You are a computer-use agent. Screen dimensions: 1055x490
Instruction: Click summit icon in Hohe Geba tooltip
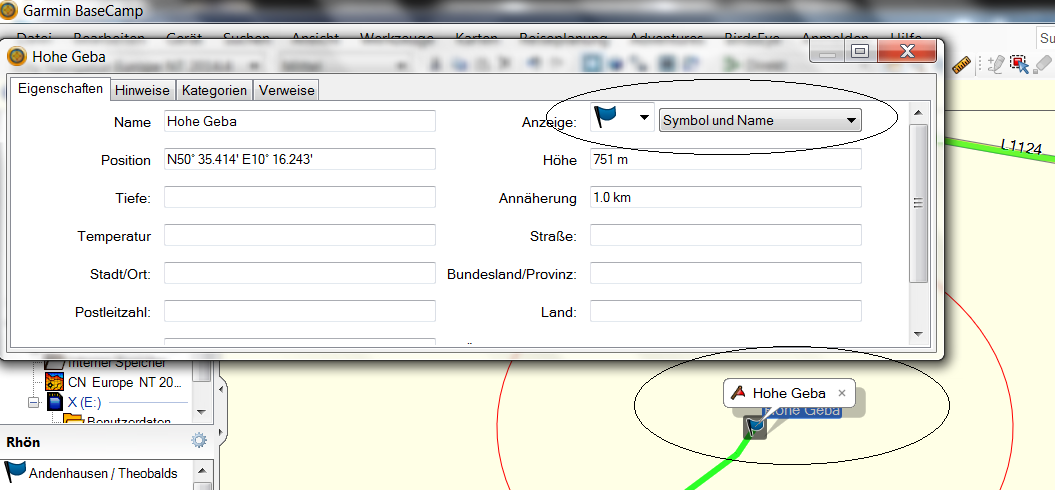point(737,393)
